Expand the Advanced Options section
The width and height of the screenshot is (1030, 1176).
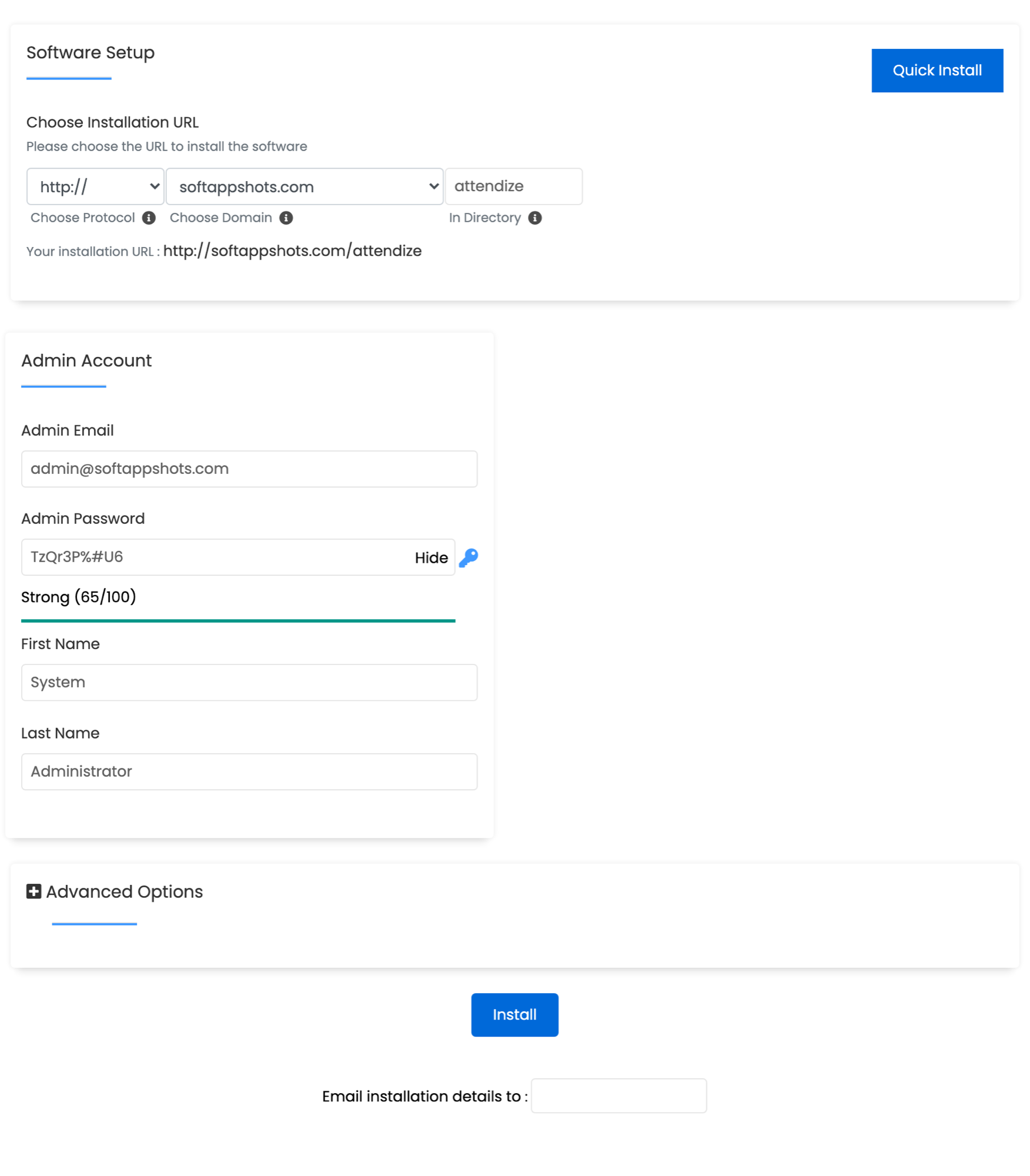pos(123,891)
